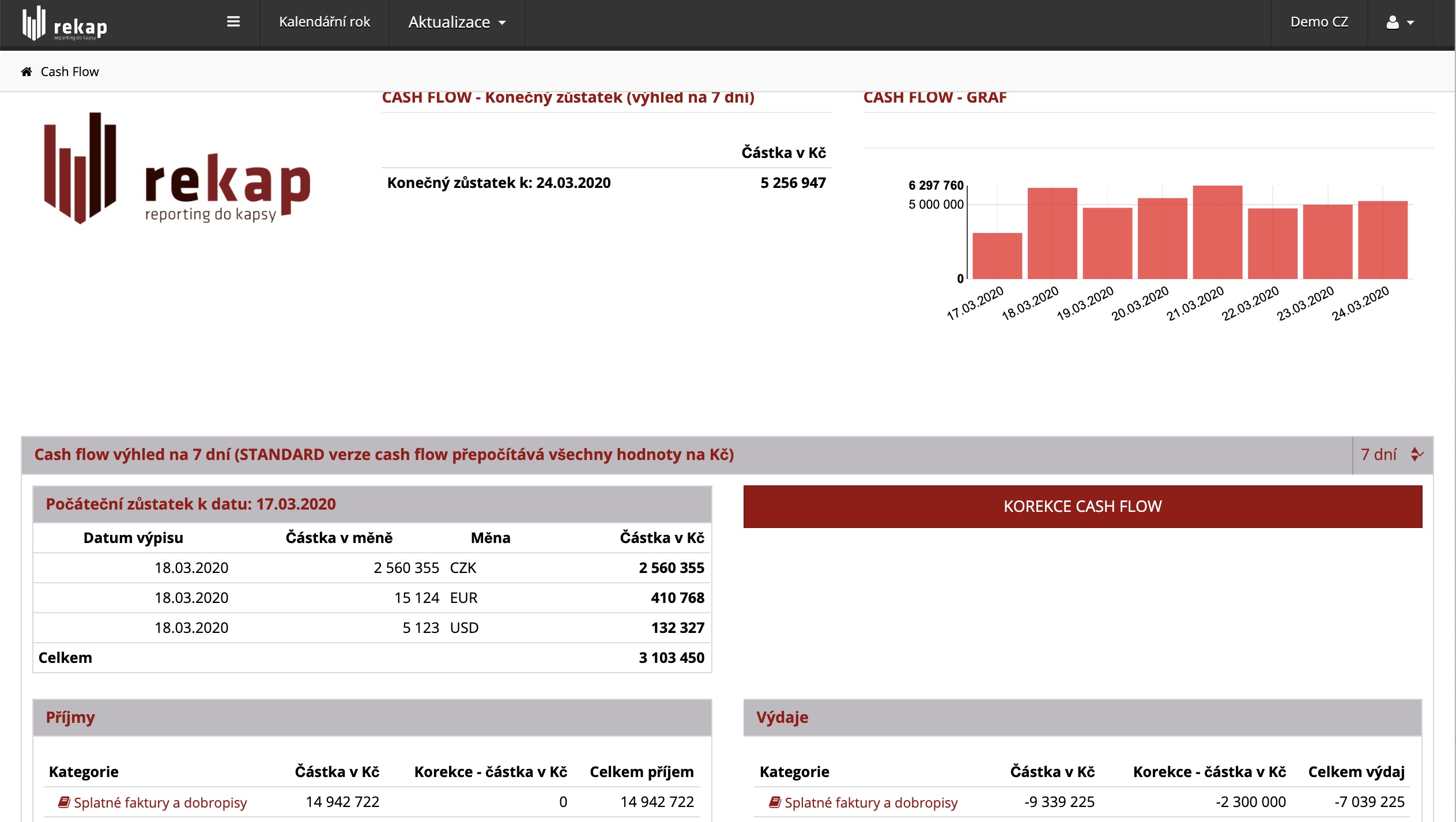Click the Cash Flow breadcrumb link
The width and height of the screenshot is (1456, 822).
click(70, 71)
